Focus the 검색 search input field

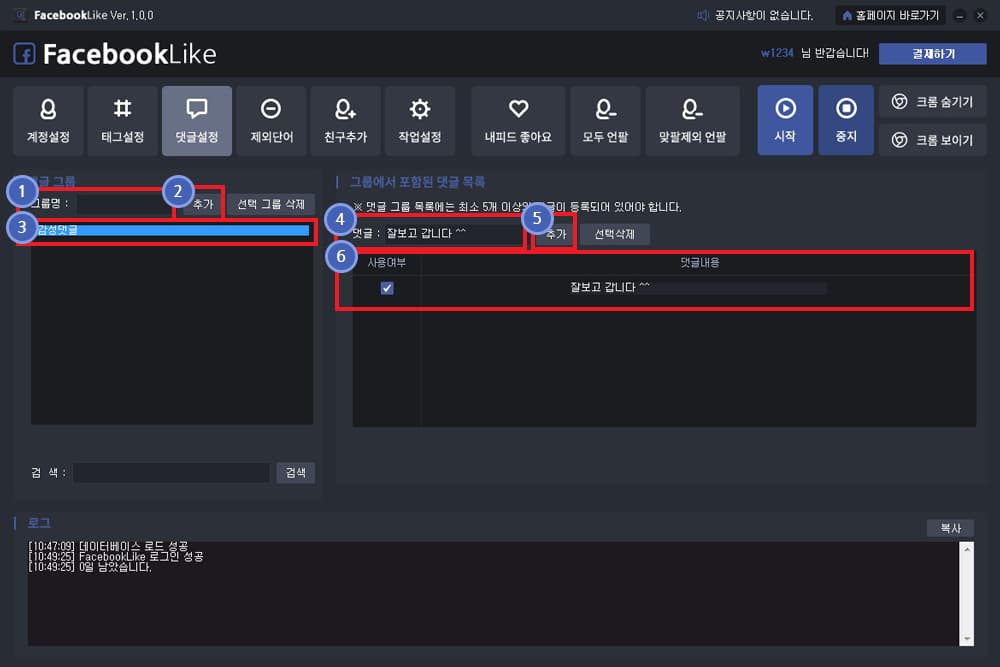(172, 473)
